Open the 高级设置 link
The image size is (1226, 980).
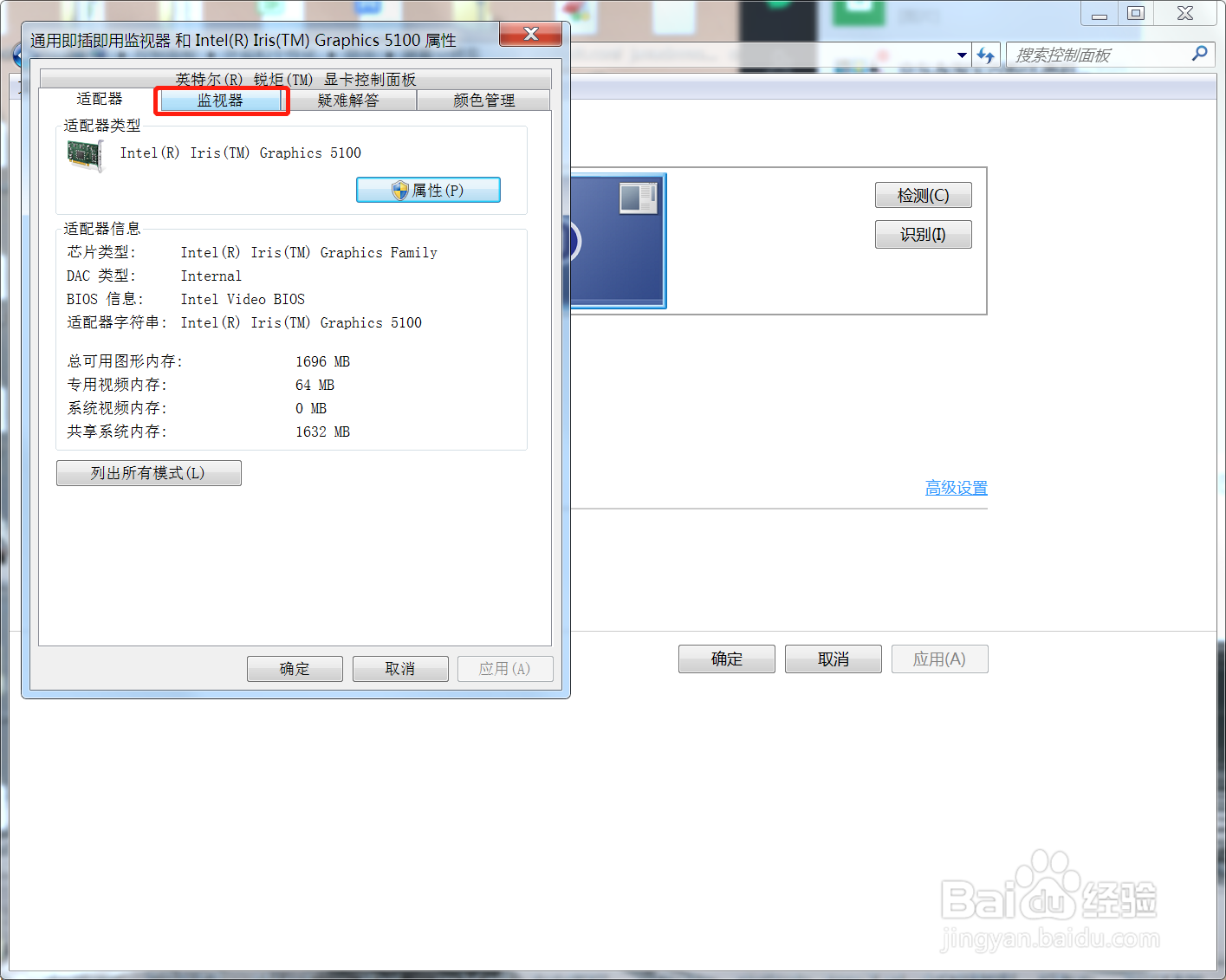pos(956,487)
